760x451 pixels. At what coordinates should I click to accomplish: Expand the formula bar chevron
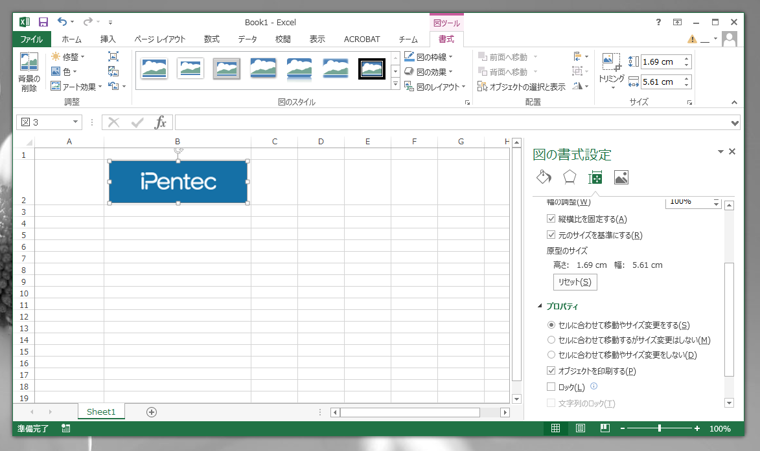pos(735,123)
